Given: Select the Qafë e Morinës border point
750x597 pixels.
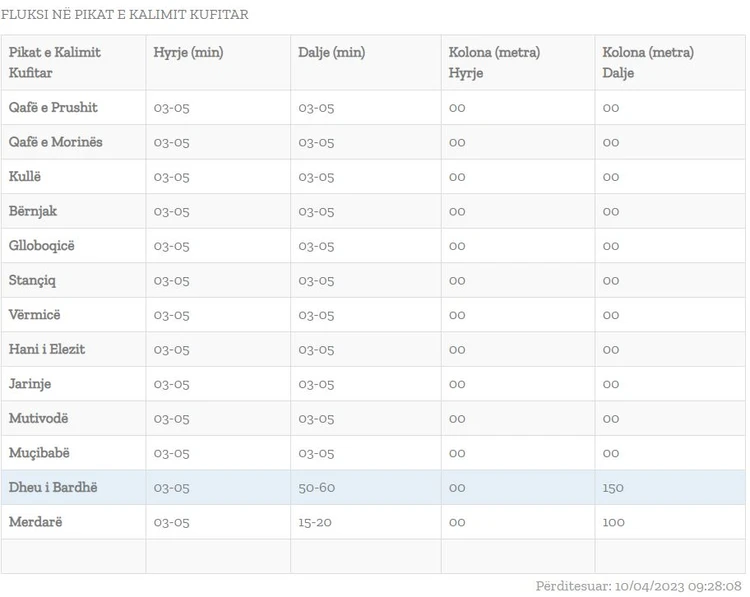Looking at the screenshot, I should coord(56,142).
